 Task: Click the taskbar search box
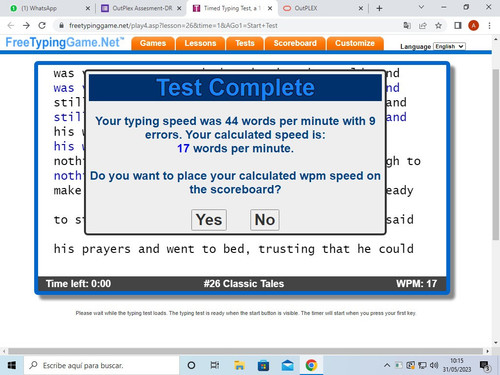coord(101,366)
